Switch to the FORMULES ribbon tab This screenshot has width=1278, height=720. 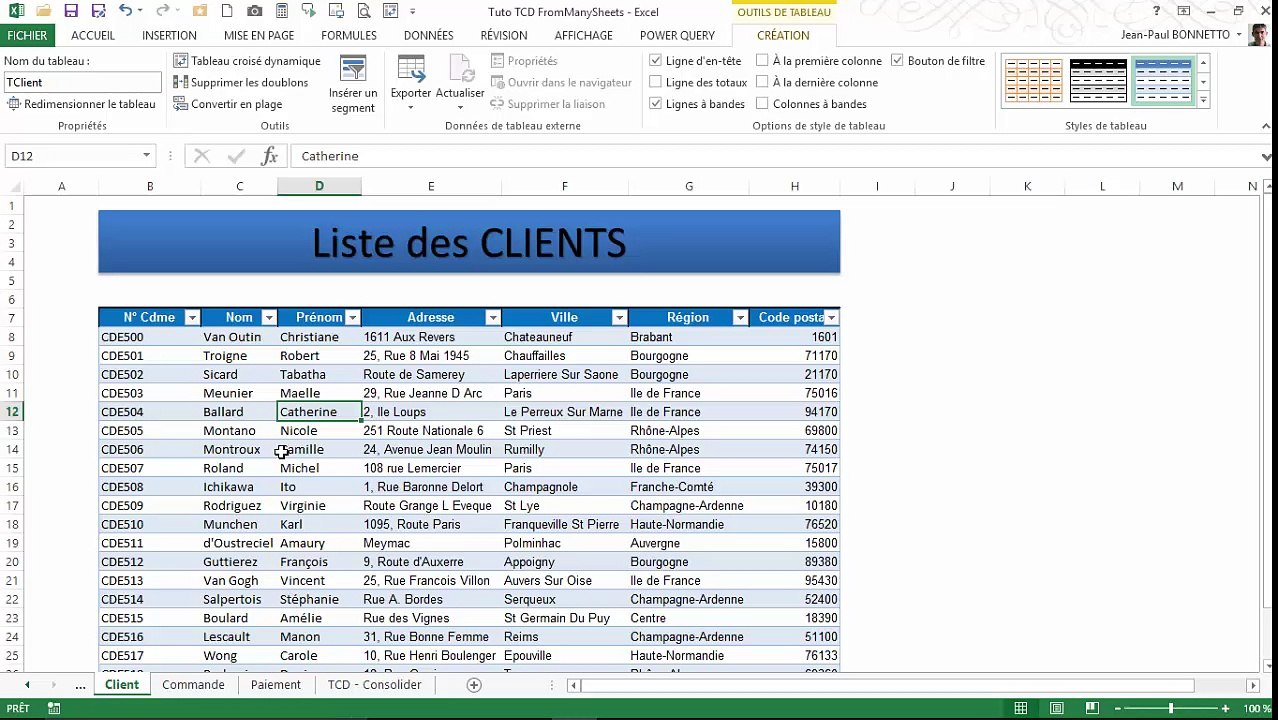tap(349, 35)
